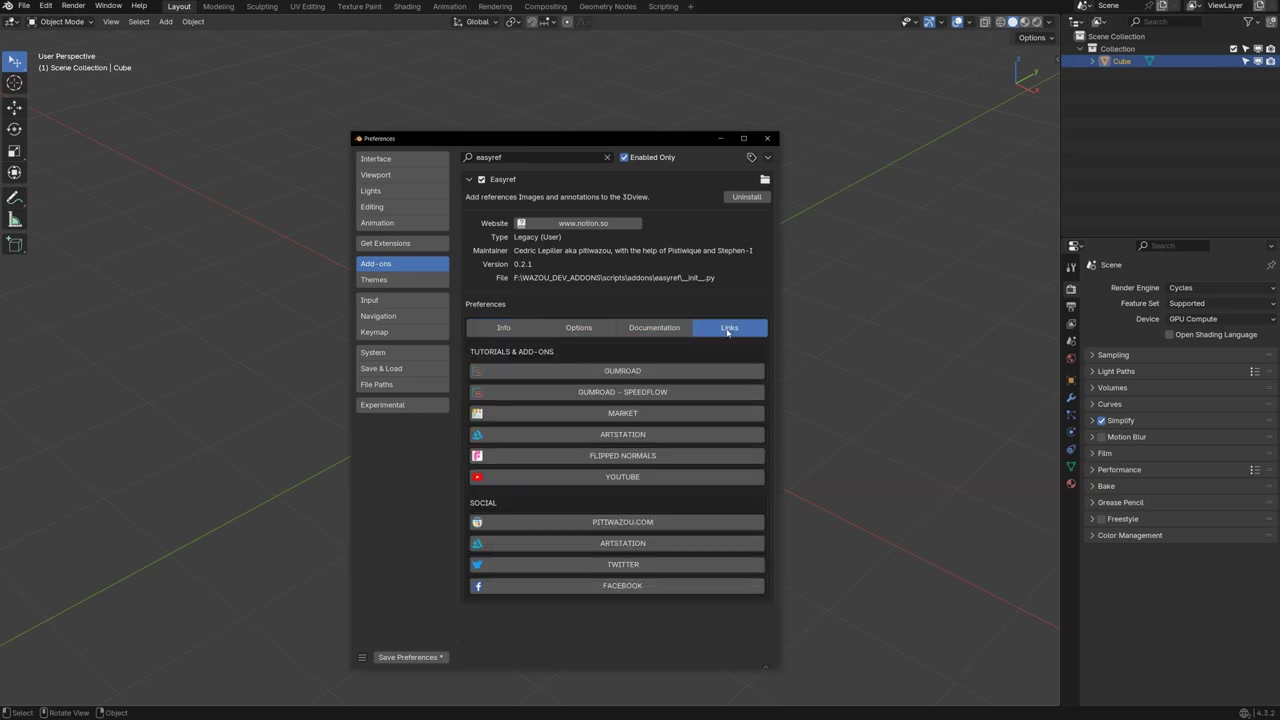The height and width of the screenshot is (720, 1280).
Task: Open the Render Engine dropdown
Action: coord(1220,288)
